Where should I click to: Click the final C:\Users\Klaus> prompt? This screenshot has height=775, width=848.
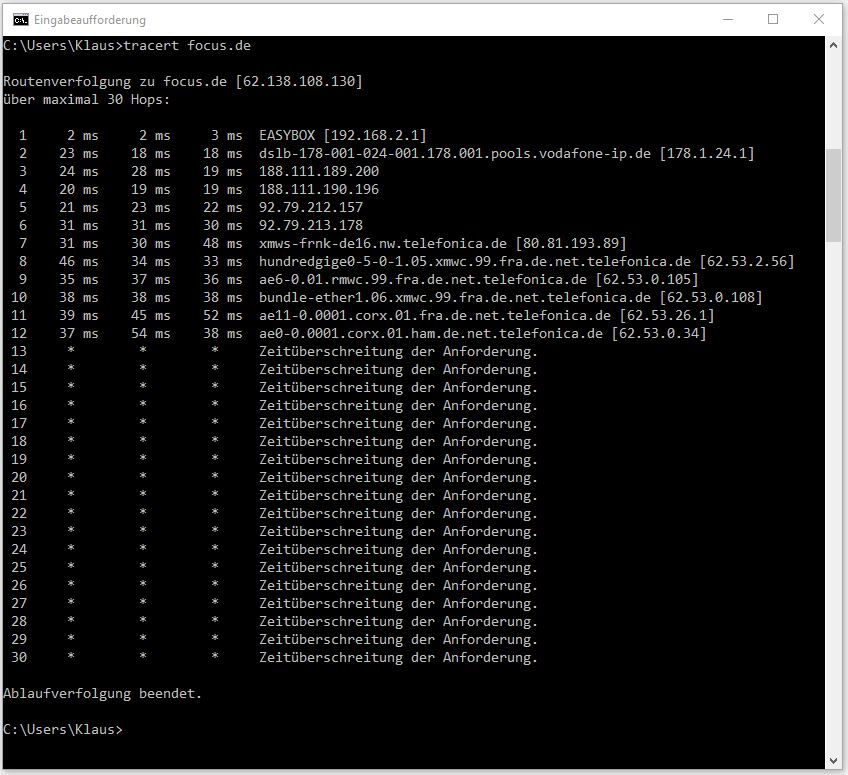[63, 730]
